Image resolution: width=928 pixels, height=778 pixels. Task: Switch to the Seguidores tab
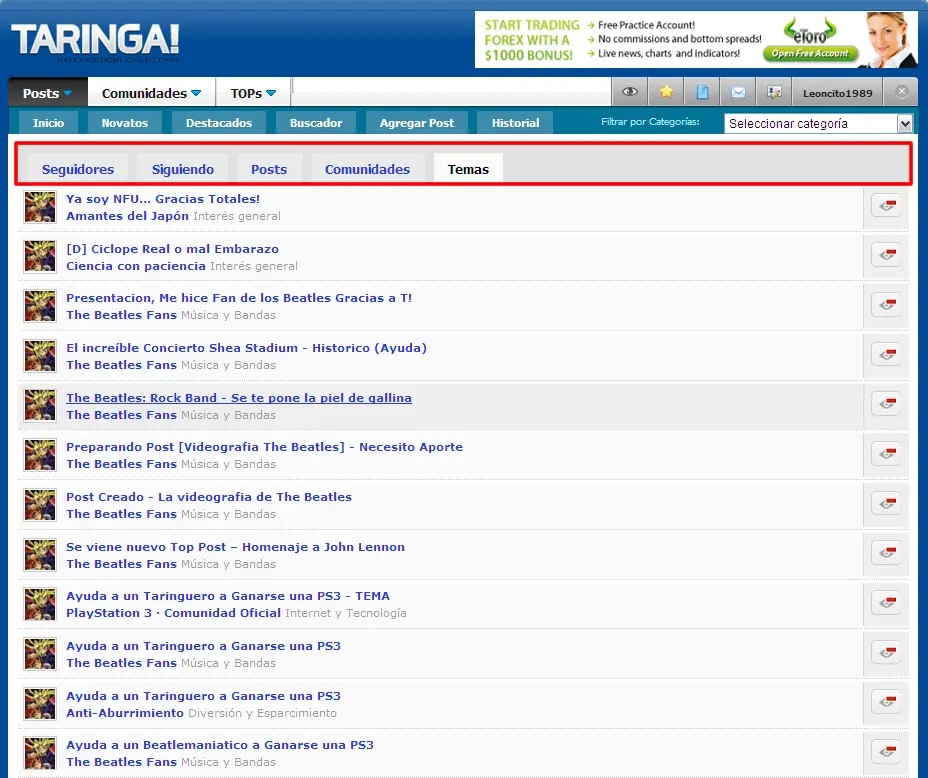point(78,169)
